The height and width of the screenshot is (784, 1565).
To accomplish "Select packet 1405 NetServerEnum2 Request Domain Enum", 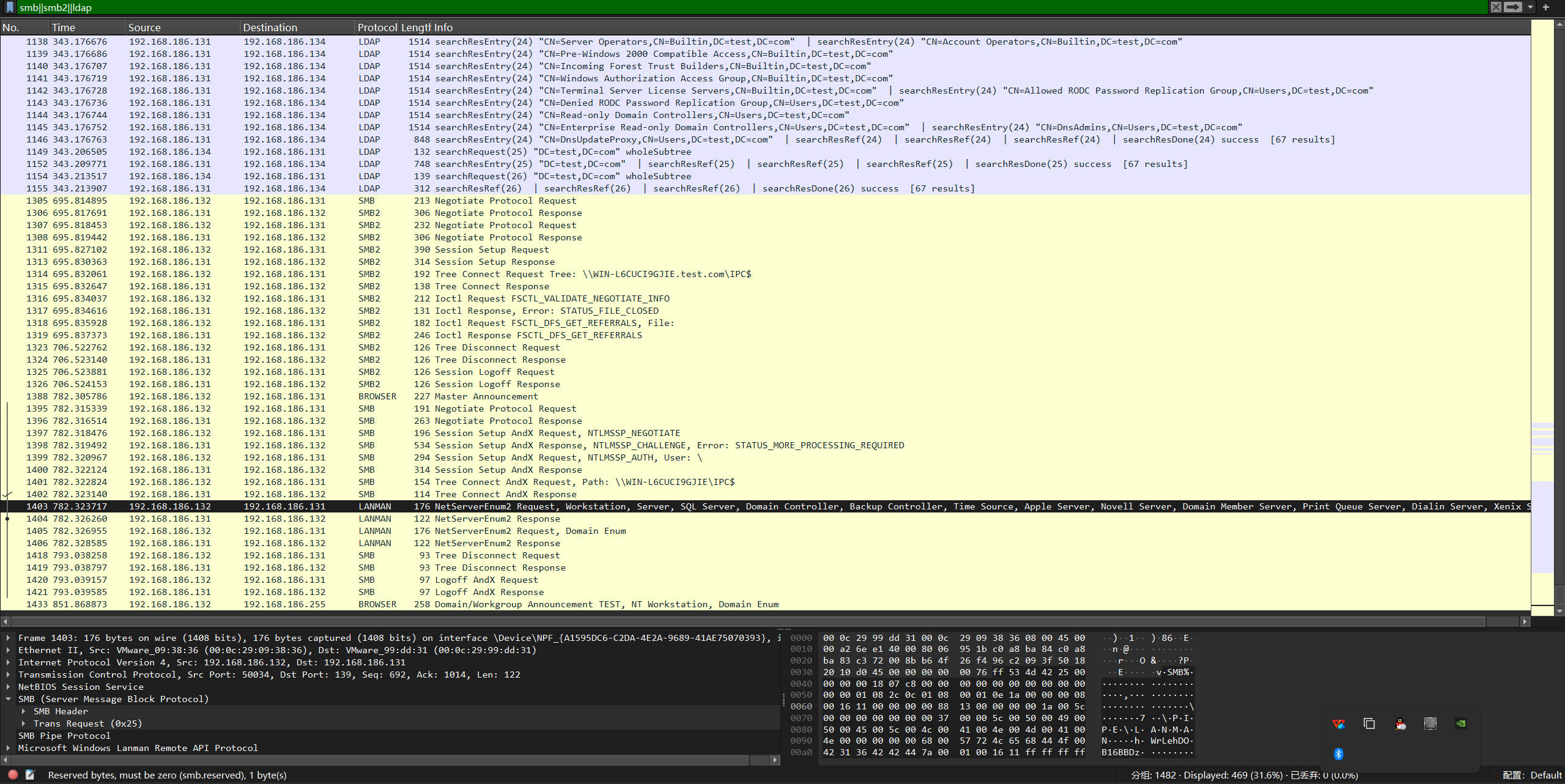I will point(530,531).
